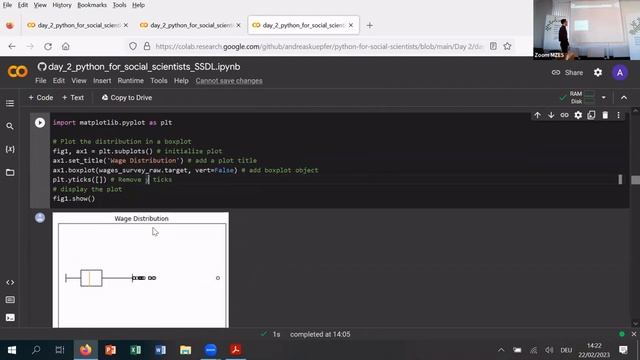Open Excel from the taskbar
Viewport: 640px width, 360px height.
click(136, 350)
